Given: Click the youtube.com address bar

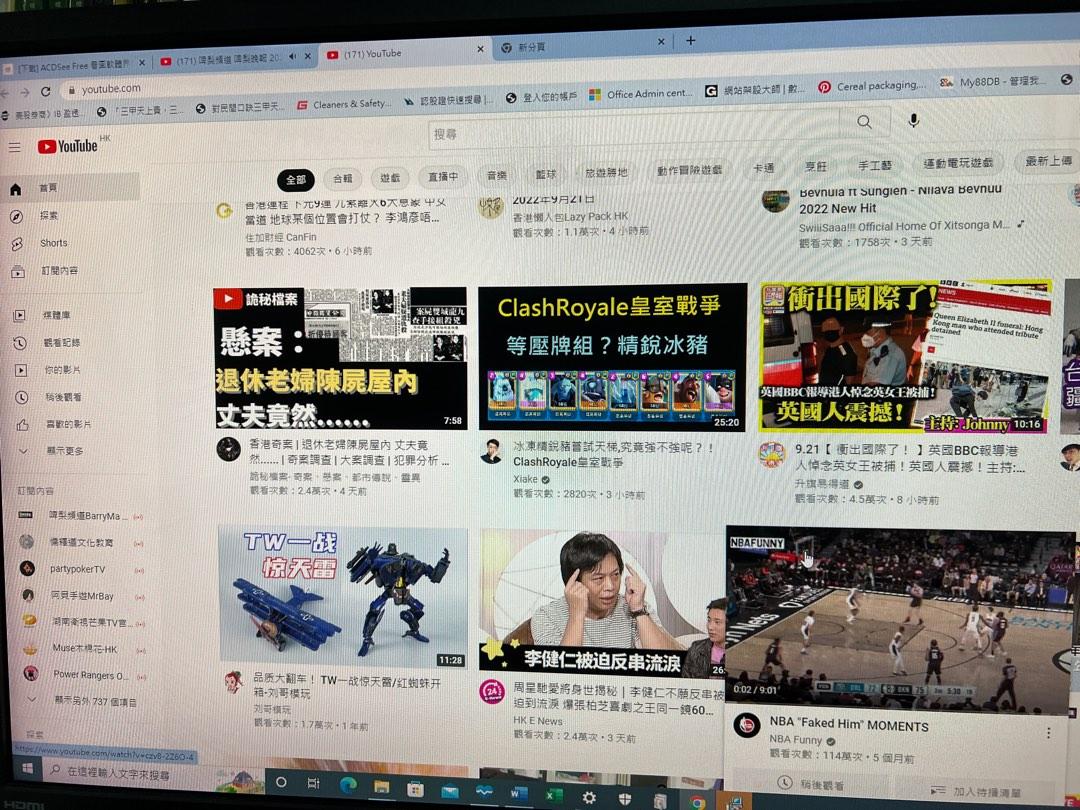Looking at the screenshot, I should click(112, 89).
